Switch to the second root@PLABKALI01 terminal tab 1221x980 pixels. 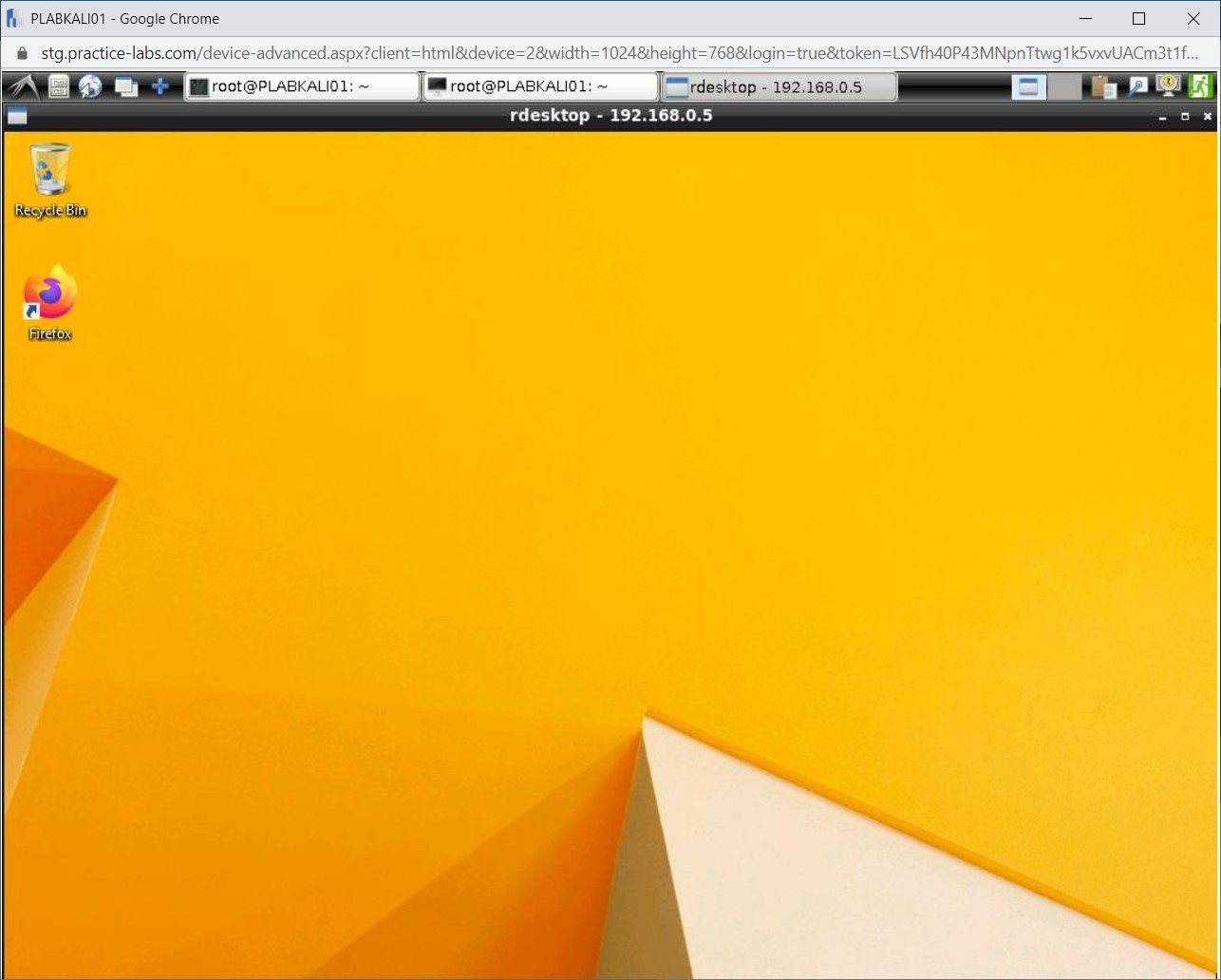(540, 86)
